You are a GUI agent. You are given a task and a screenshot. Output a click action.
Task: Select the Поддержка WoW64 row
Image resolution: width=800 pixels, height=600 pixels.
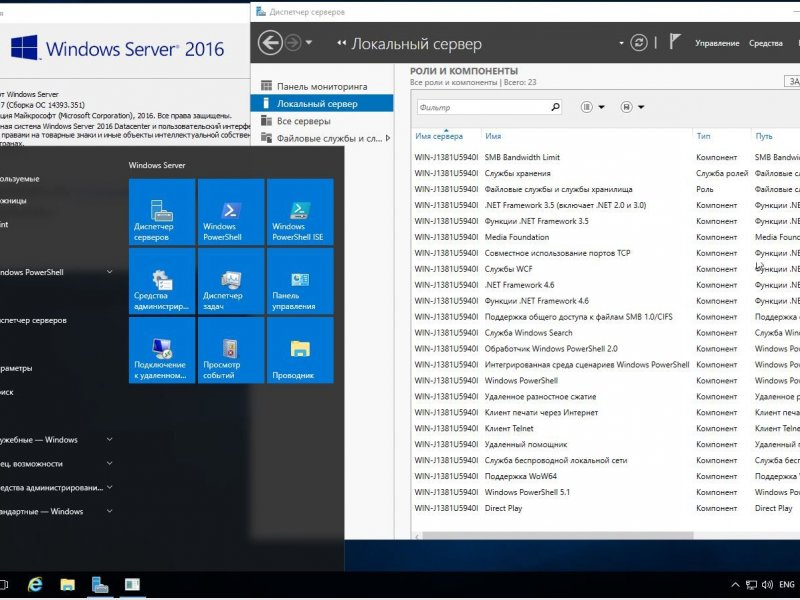(607, 476)
